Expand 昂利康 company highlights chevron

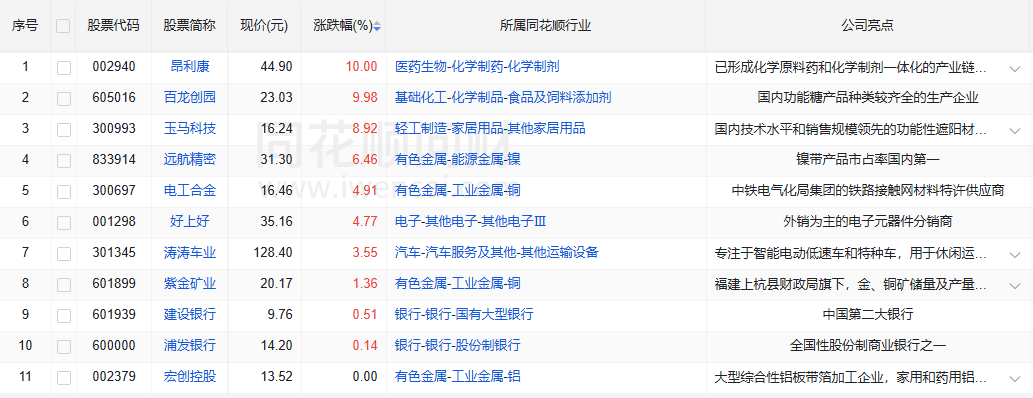coord(1014,68)
